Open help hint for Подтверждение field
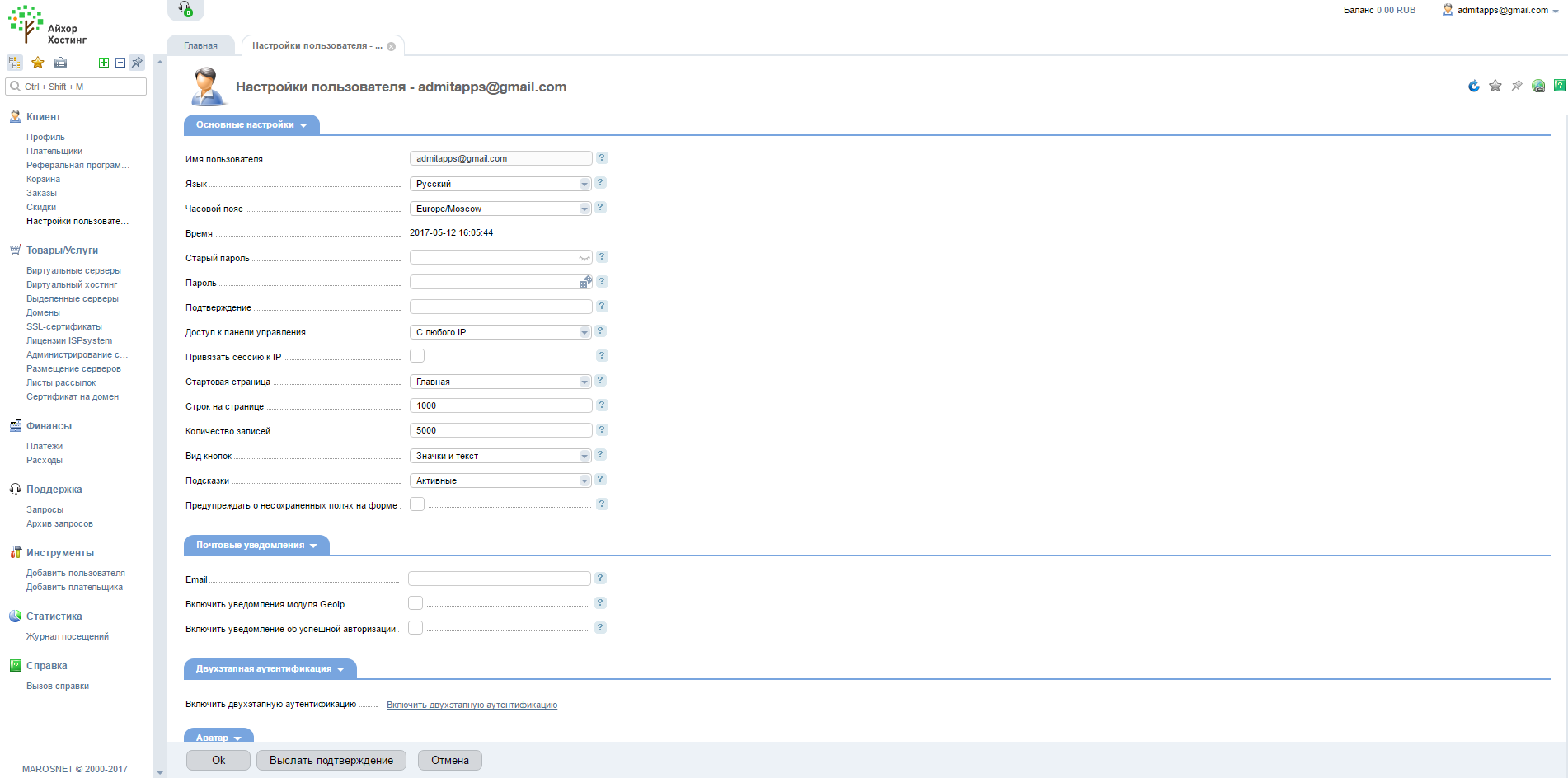The height and width of the screenshot is (778, 1568). pos(602,306)
